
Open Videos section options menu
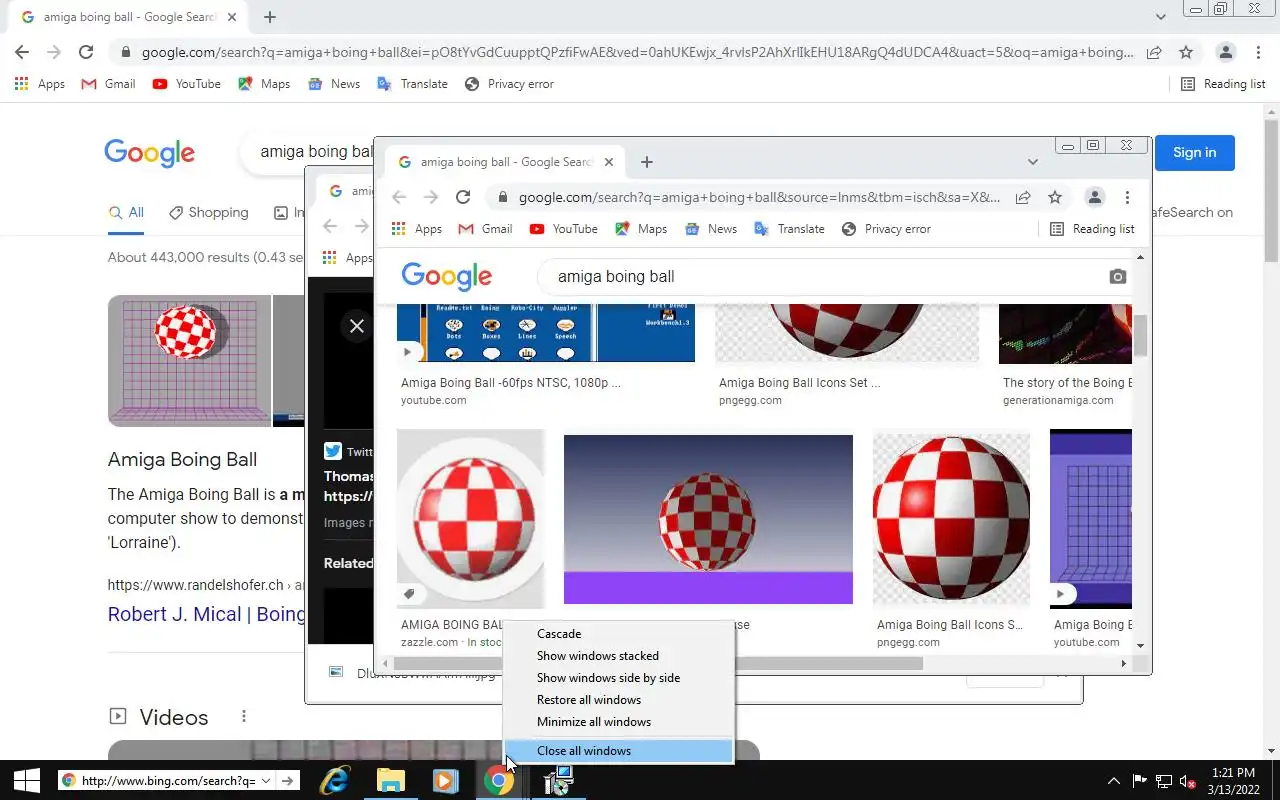(x=243, y=716)
